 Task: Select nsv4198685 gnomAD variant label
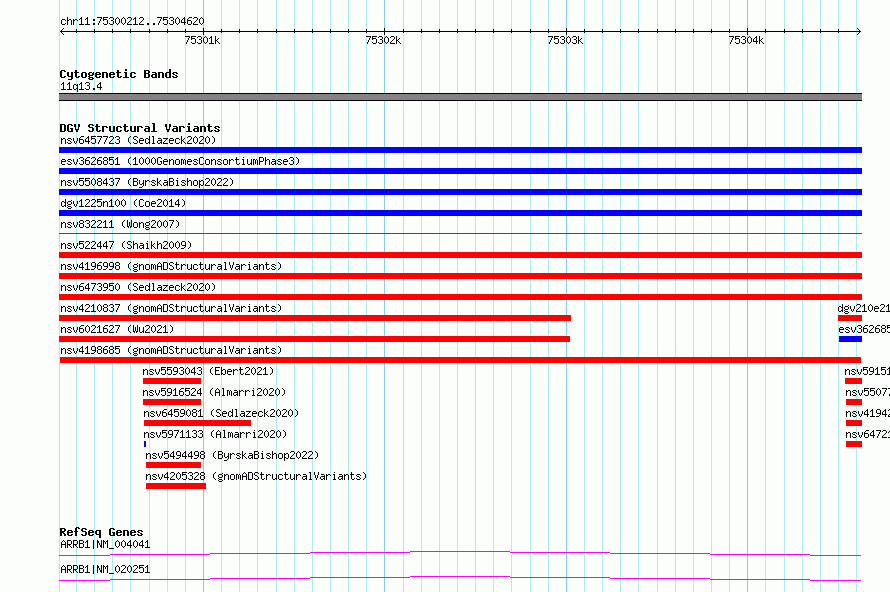tap(171, 350)
